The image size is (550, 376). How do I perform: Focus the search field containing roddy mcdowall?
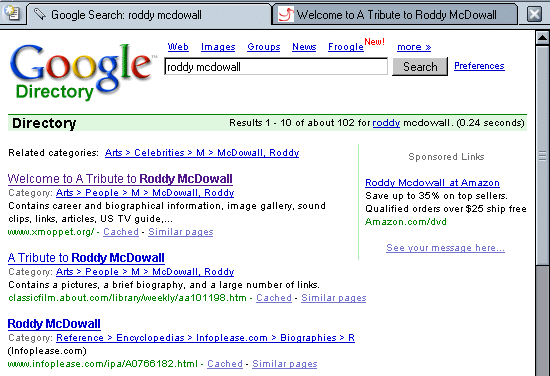[x=276, y=67]
